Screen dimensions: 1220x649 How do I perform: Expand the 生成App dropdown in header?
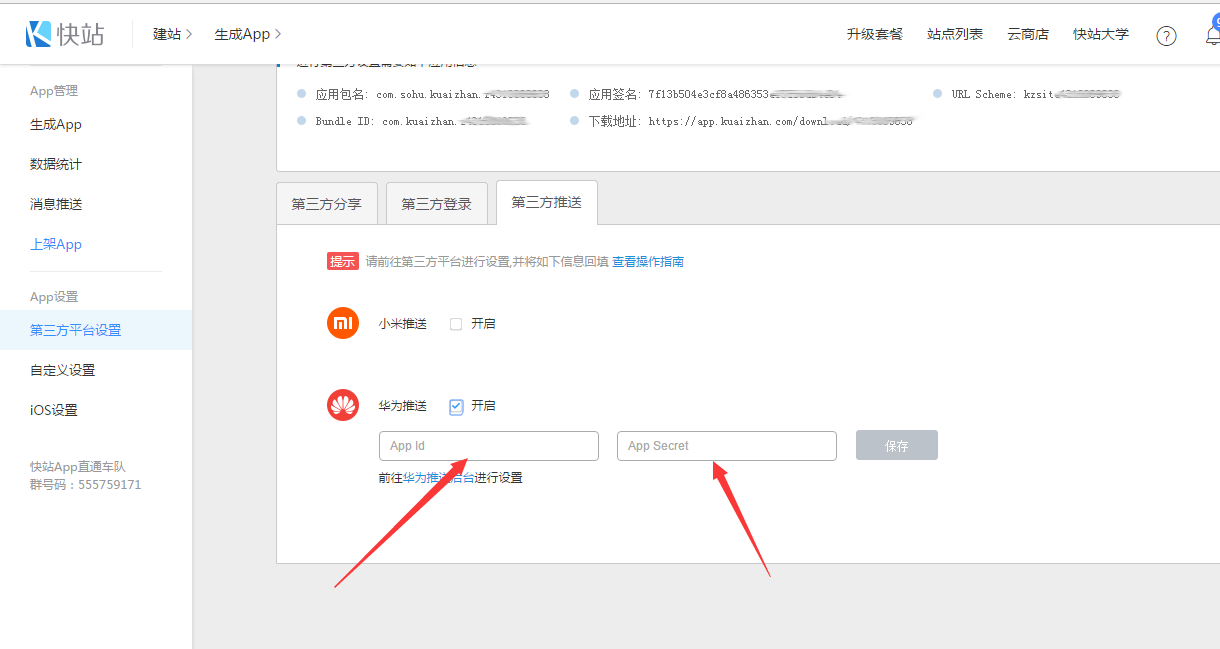[247, 34]
